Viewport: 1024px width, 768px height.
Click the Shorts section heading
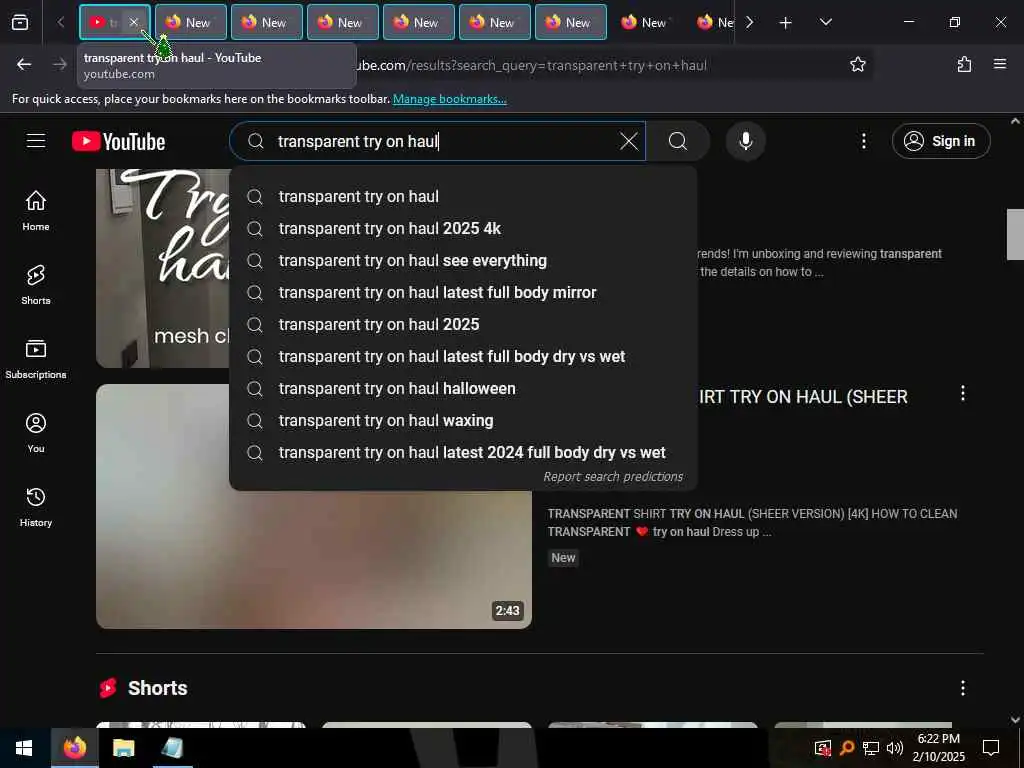(x=157, y=688)
